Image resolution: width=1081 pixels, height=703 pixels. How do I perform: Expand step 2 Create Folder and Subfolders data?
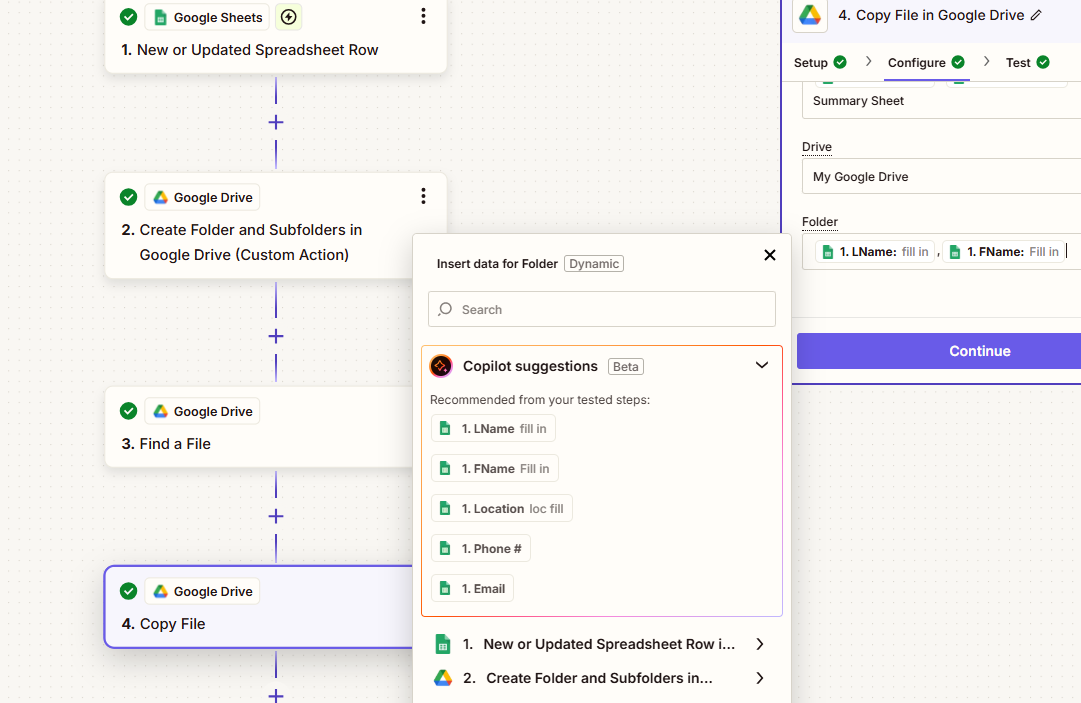pyautogui.click(x=600, y=678)
